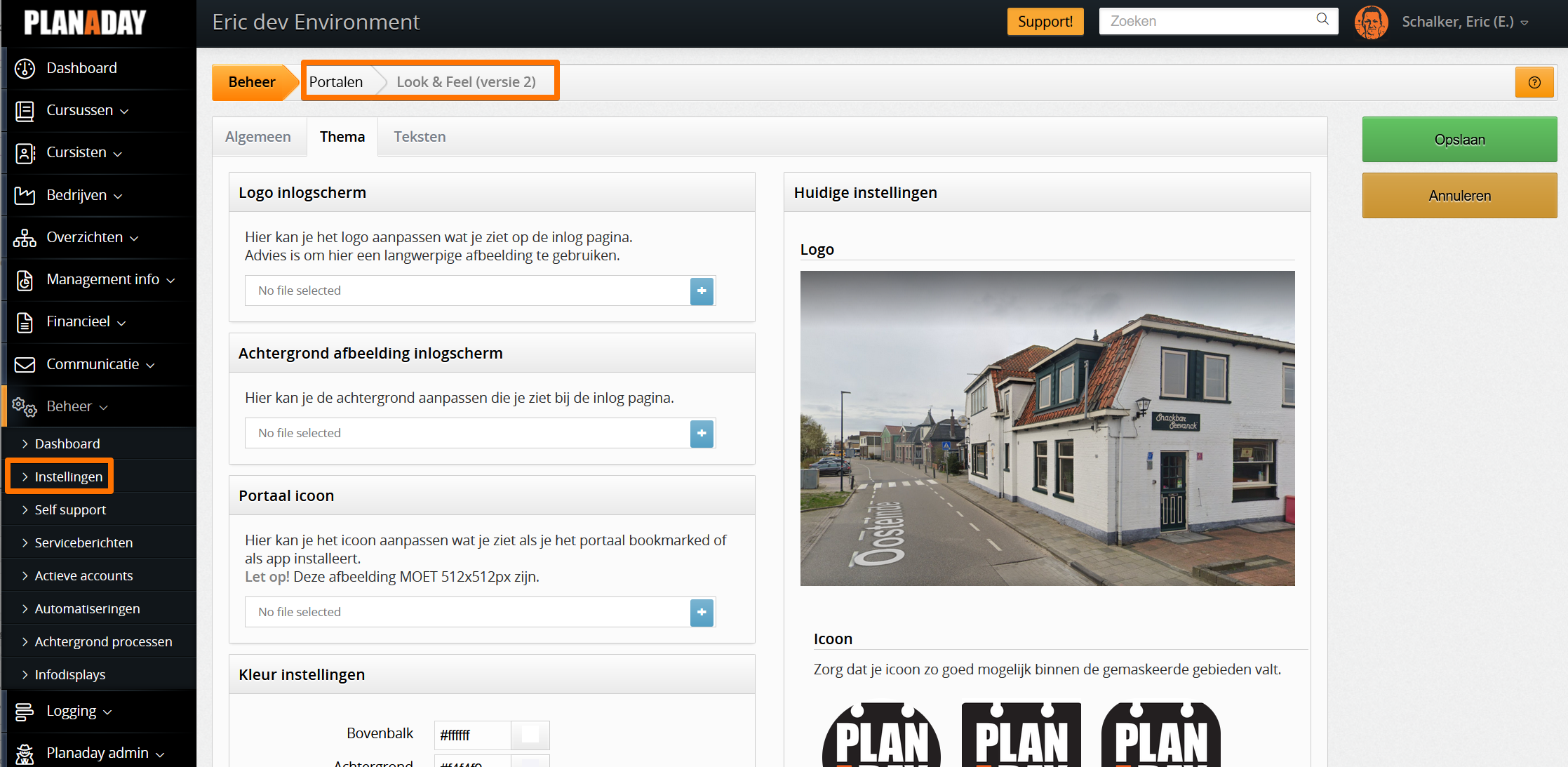The width and height of the screenshot is (1568, 767).
Task: Click the Cursussen book icon
Action: click(25, 111)
